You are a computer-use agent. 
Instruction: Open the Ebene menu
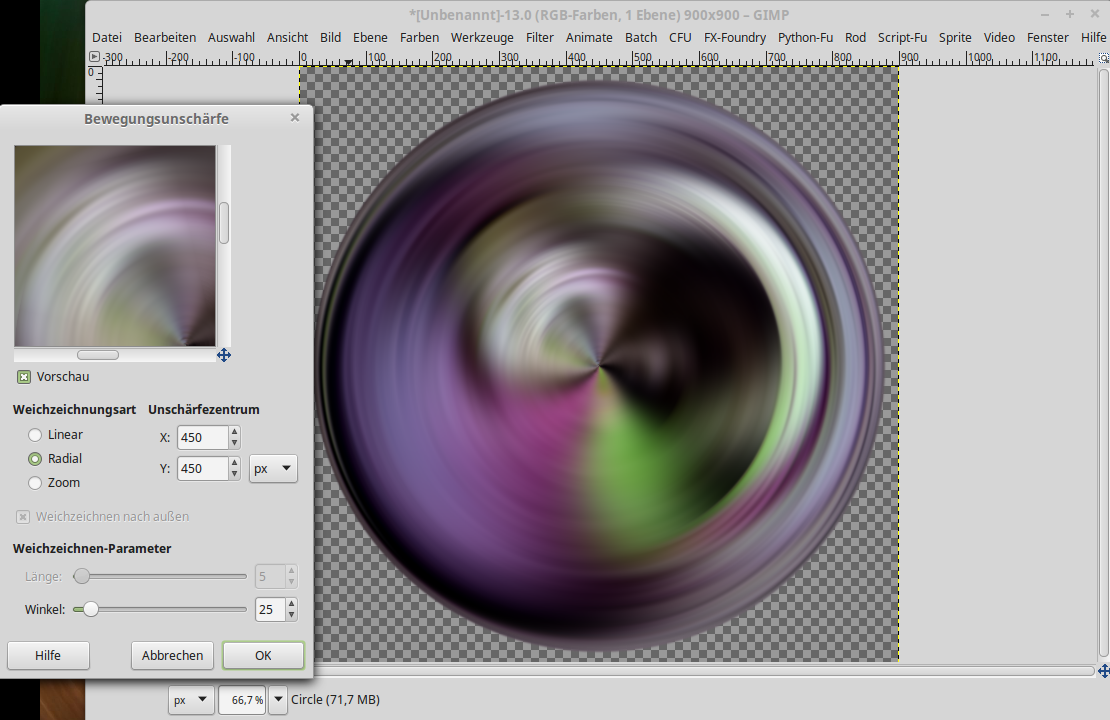[x=370, y=38]
